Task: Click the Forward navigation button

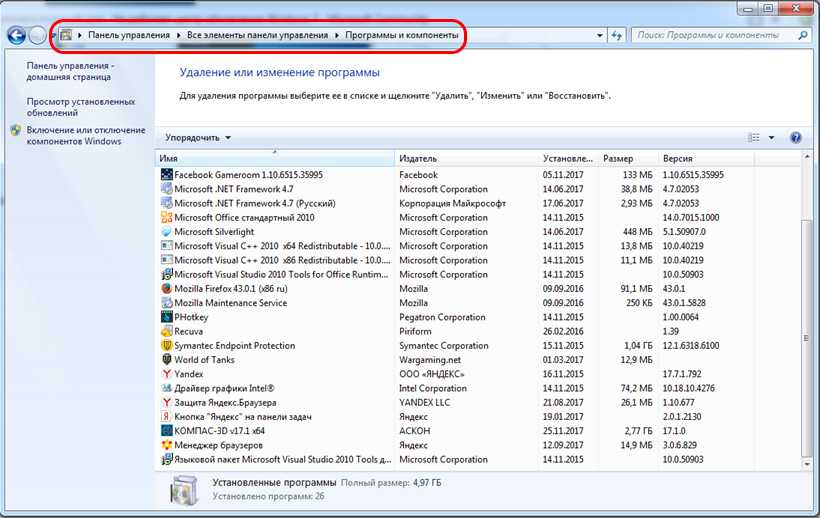Action: pyautogui.click(x=37, y=36)
